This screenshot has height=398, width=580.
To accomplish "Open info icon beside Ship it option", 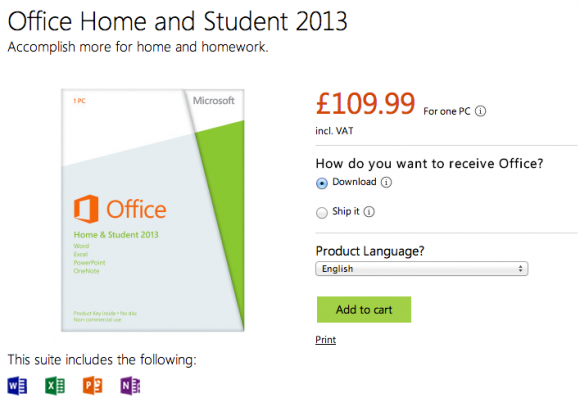I will 369,212.
